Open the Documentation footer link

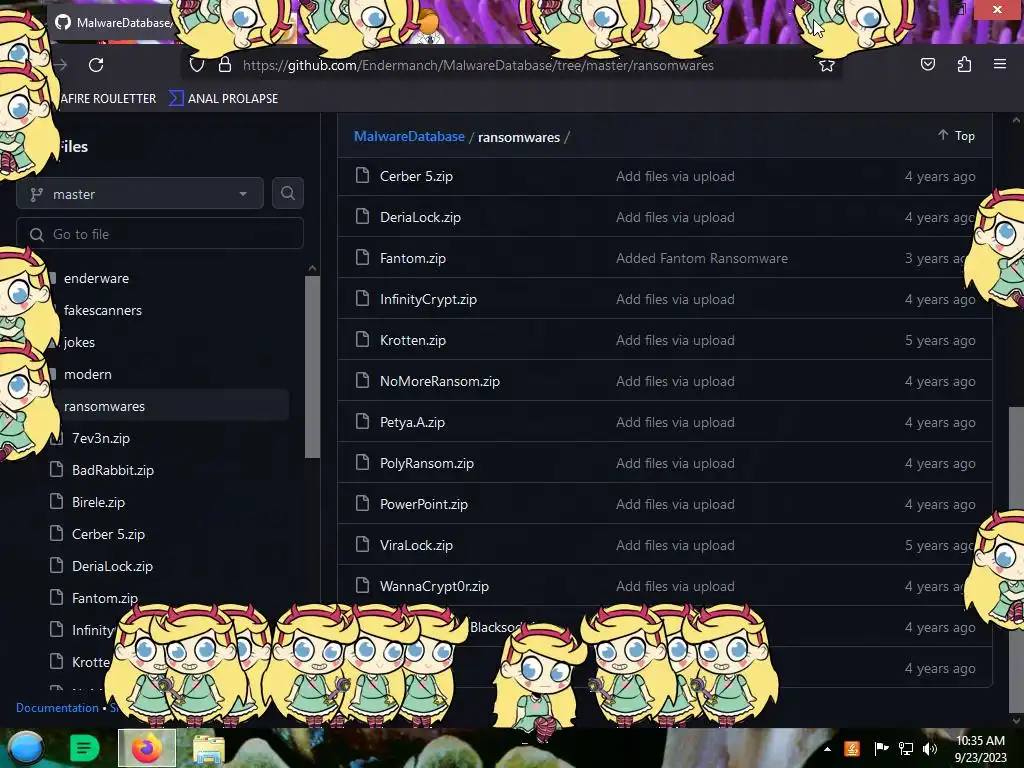pyautogui.click(x=57, y=707)
